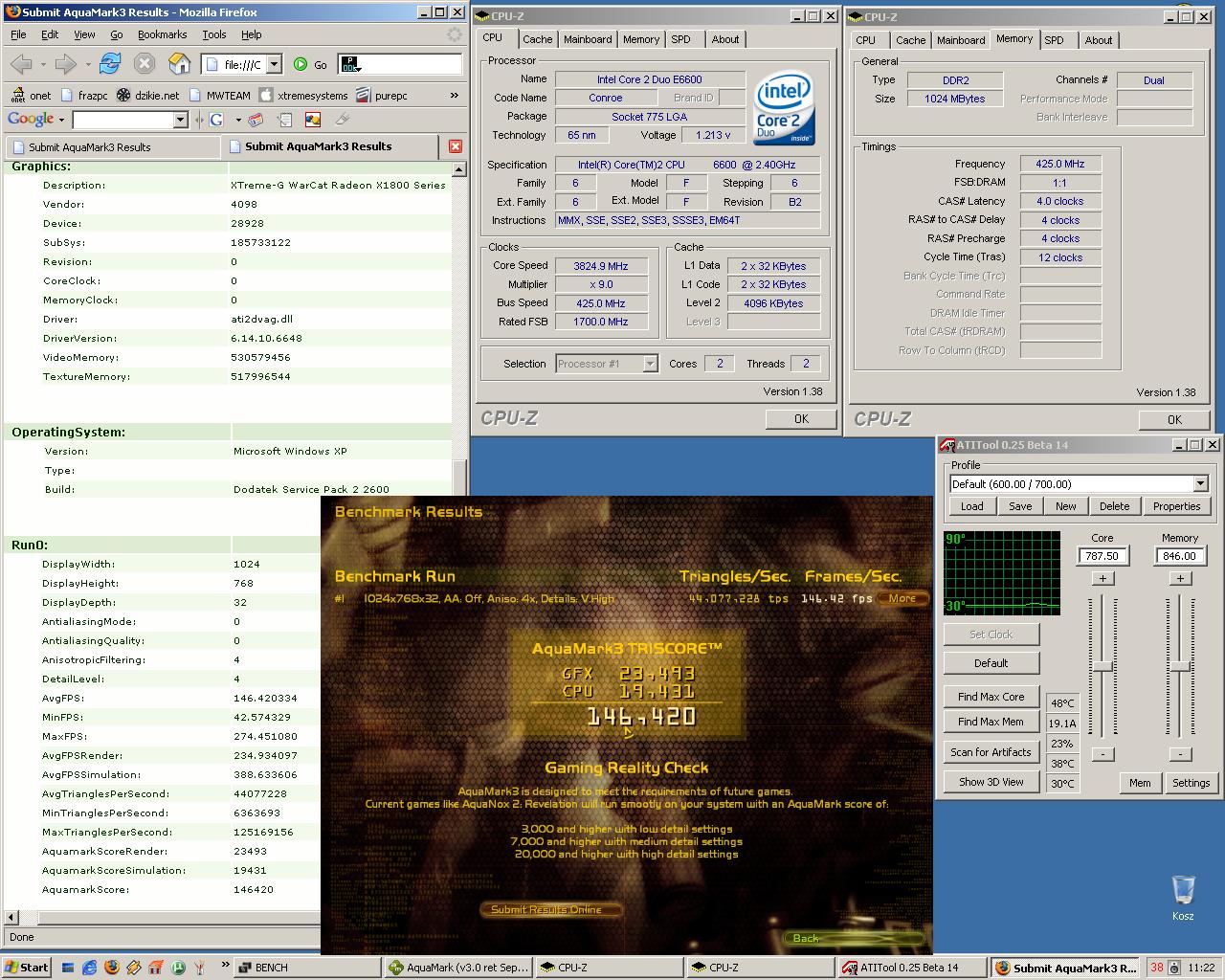Click the Google toolbar images icon
The image size is (1225, 980).
(313, 120)
